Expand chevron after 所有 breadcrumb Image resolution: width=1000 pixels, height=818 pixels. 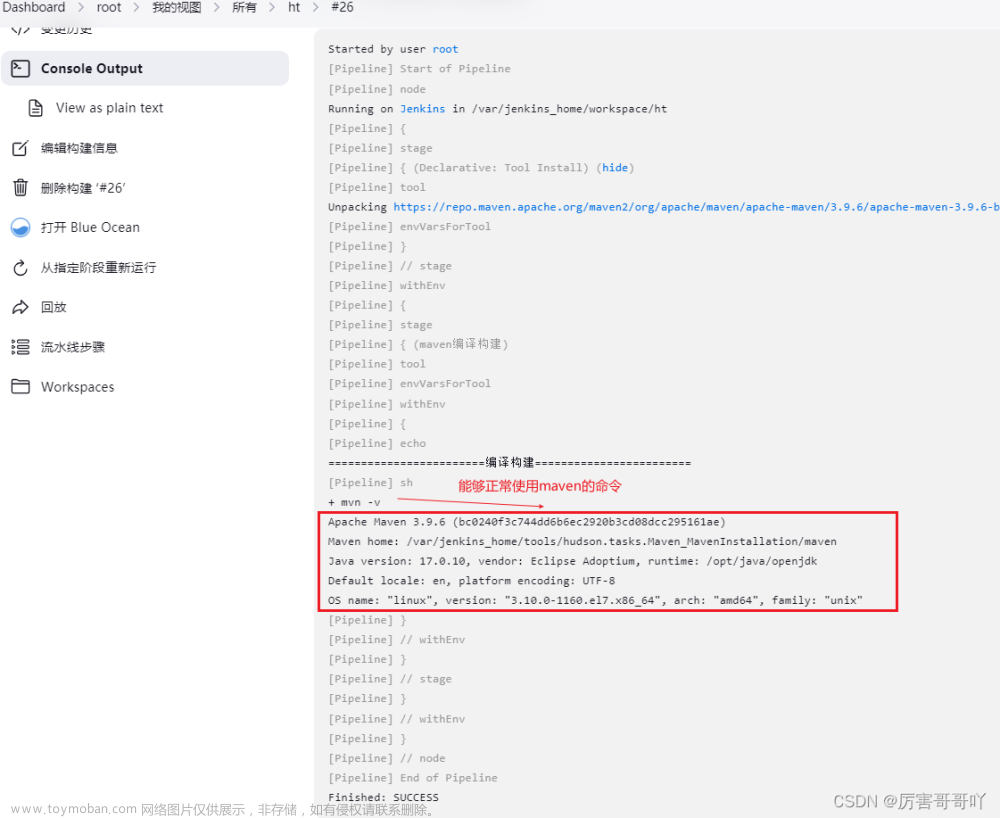[272, 8]
